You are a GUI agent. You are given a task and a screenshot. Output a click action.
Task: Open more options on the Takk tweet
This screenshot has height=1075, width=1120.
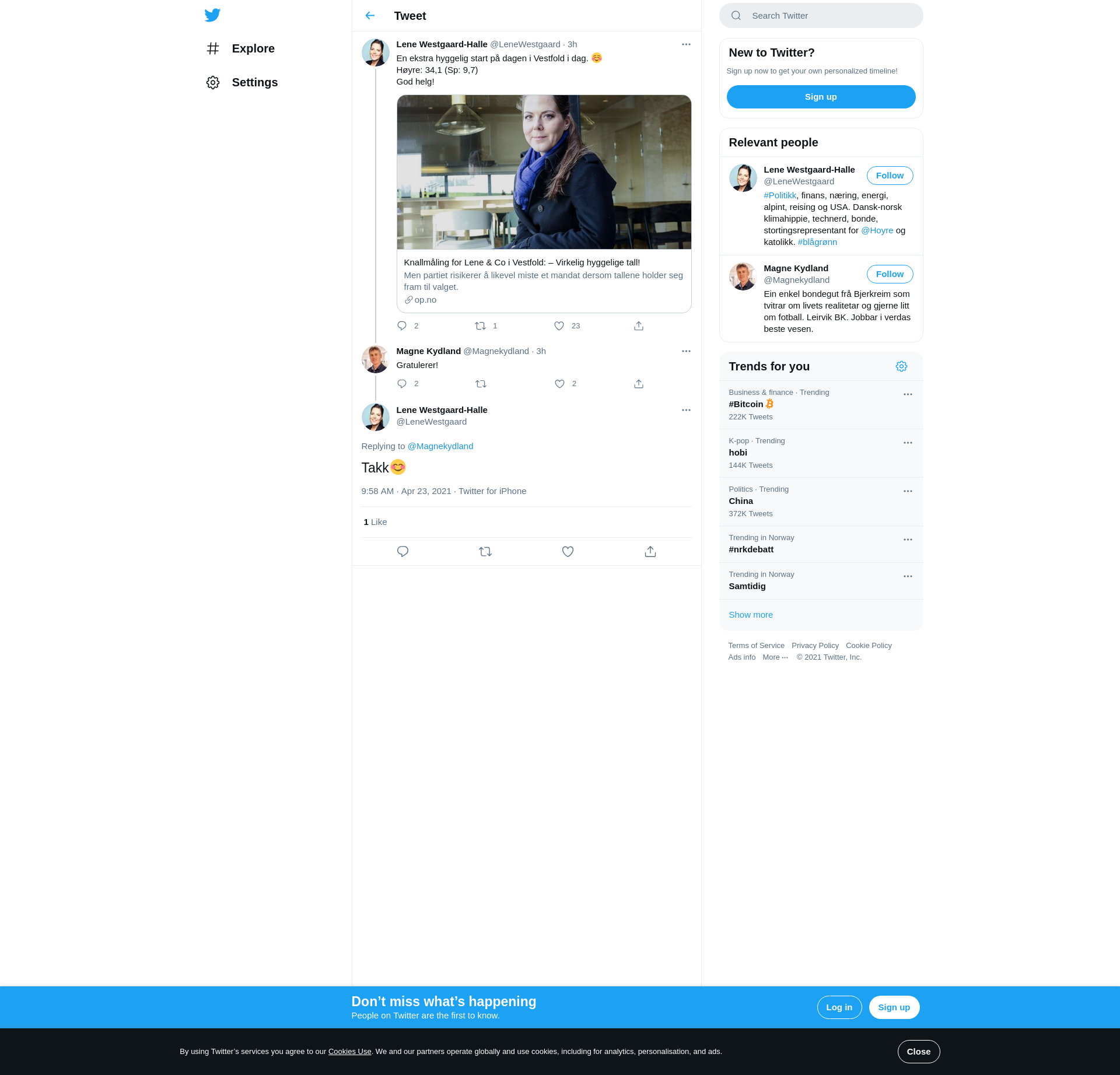[x=686, y=410]
